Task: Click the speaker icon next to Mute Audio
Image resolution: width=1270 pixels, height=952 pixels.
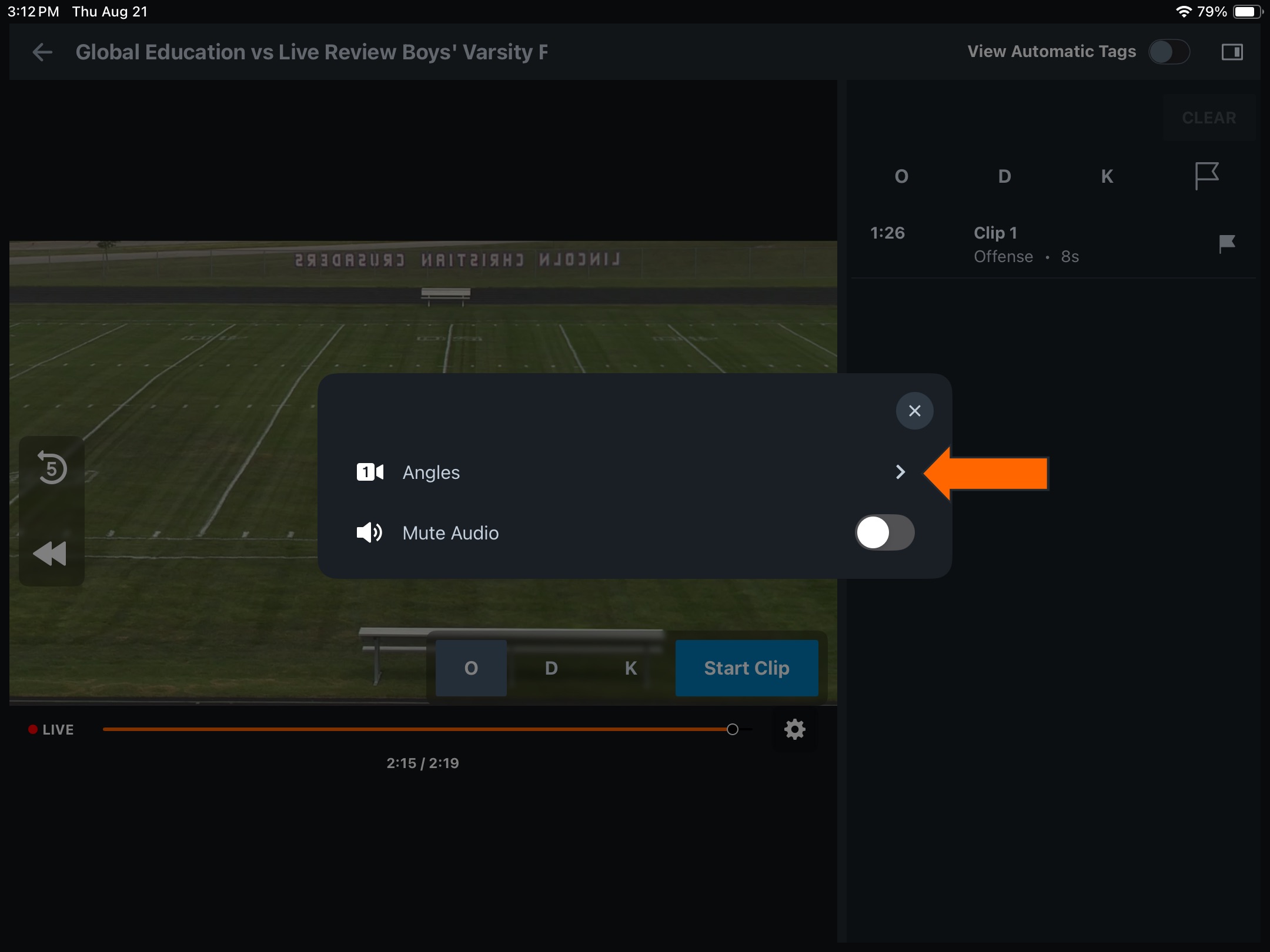Action: point(369,532)
